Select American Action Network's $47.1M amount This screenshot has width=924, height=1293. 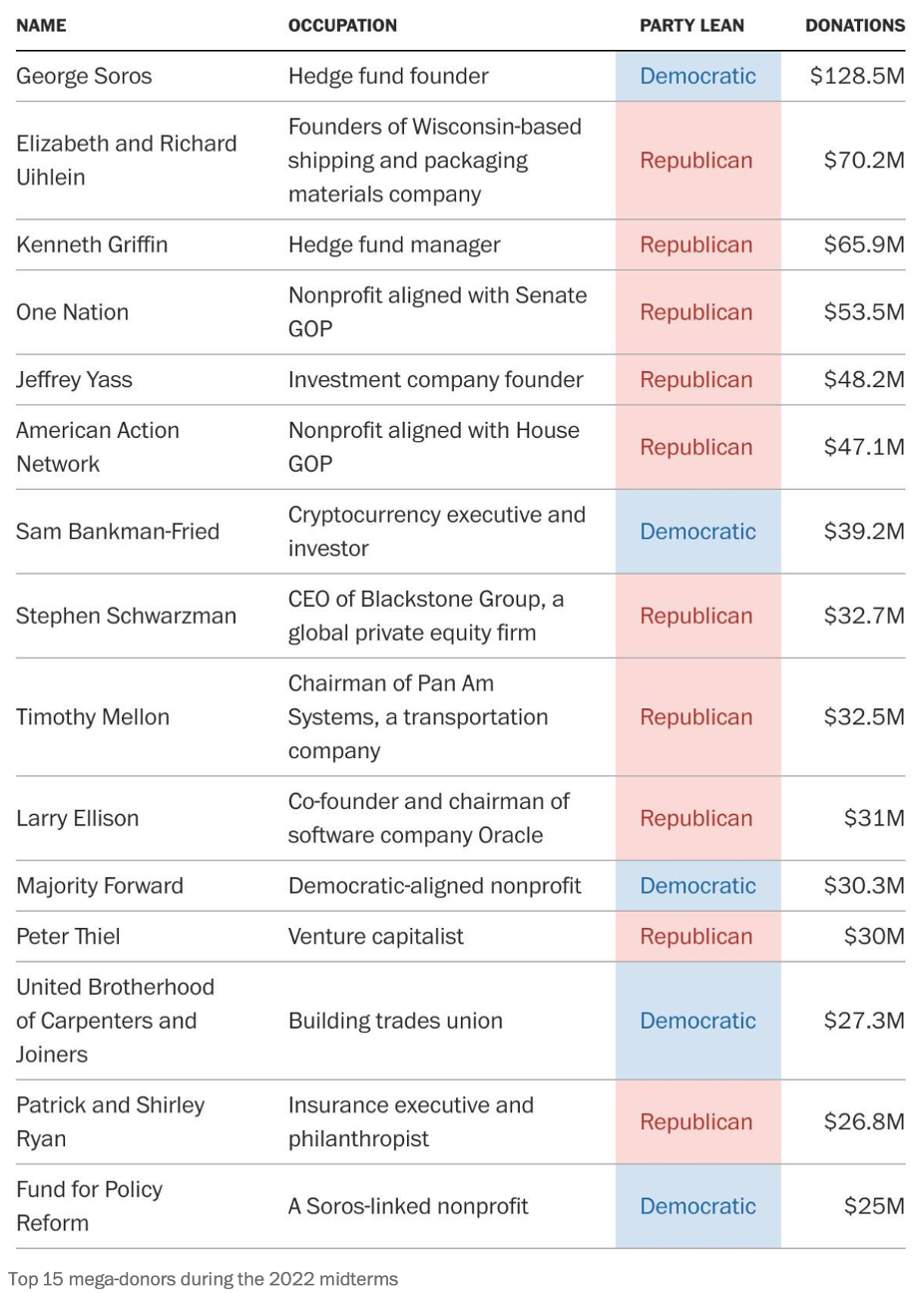coord(864,447)
